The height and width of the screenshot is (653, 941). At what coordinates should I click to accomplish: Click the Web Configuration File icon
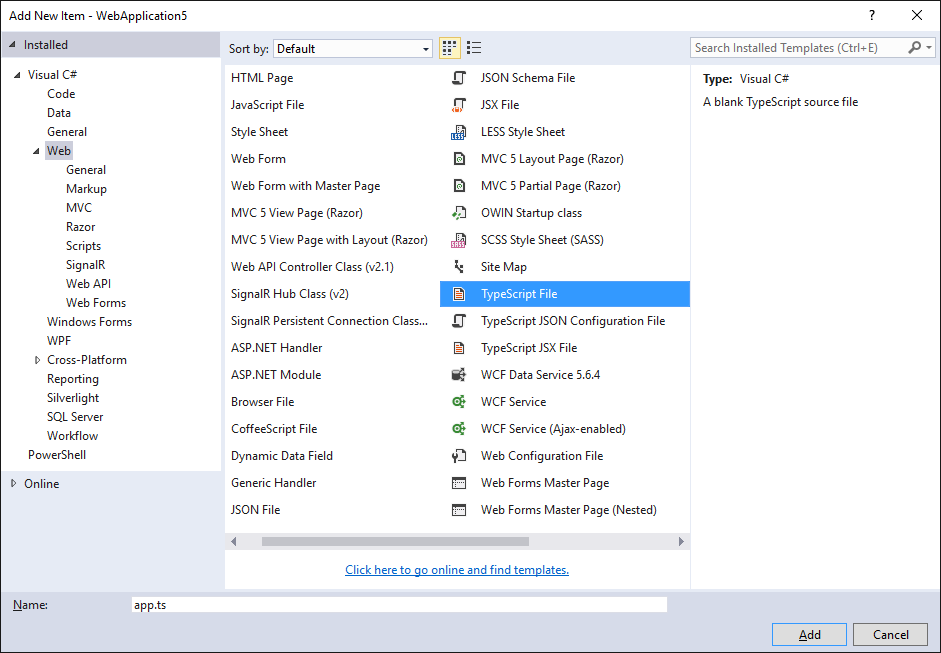click(459, 456)
